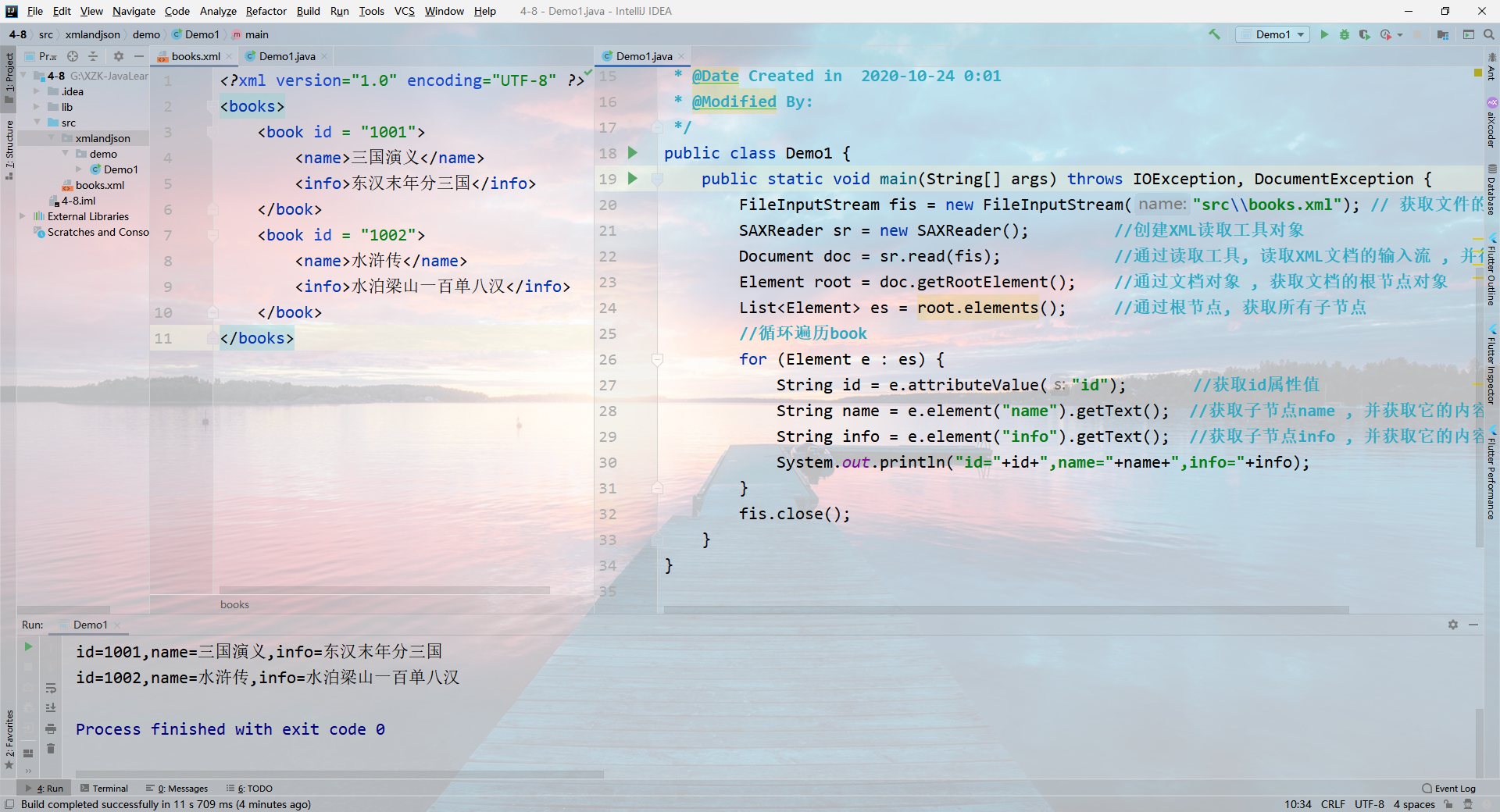The height and width of the screenshot is (812, 1500).
Task: Click scroll-to-end icon in Run panel
Action: (x=51, y=708)
